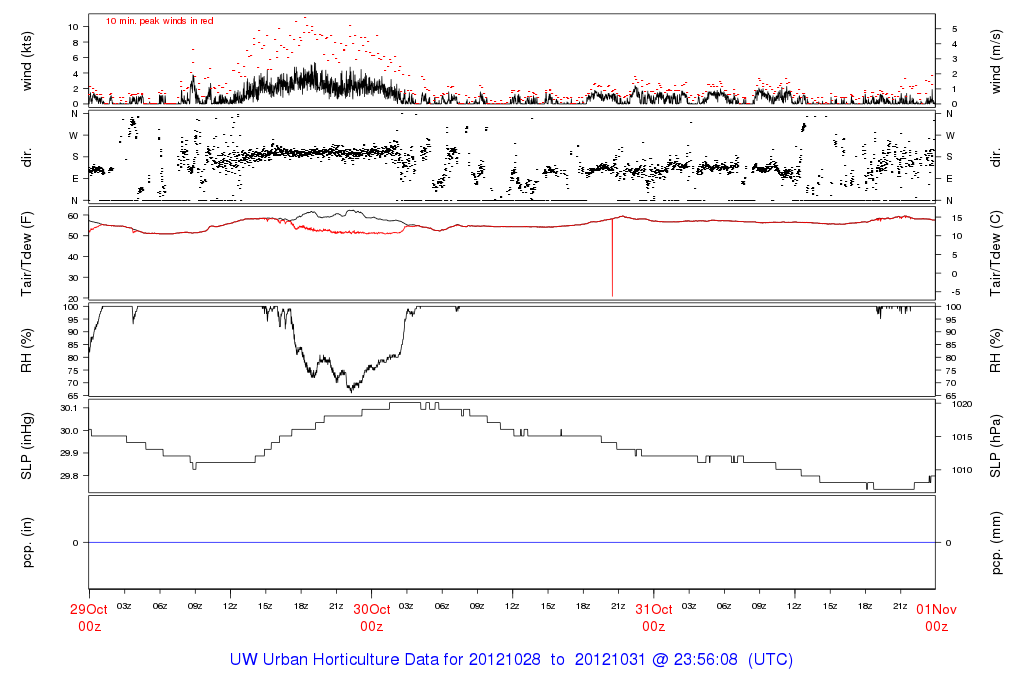Click the '21z' time label after 31Oct
1024x700 pixels.
click(900, 607)
